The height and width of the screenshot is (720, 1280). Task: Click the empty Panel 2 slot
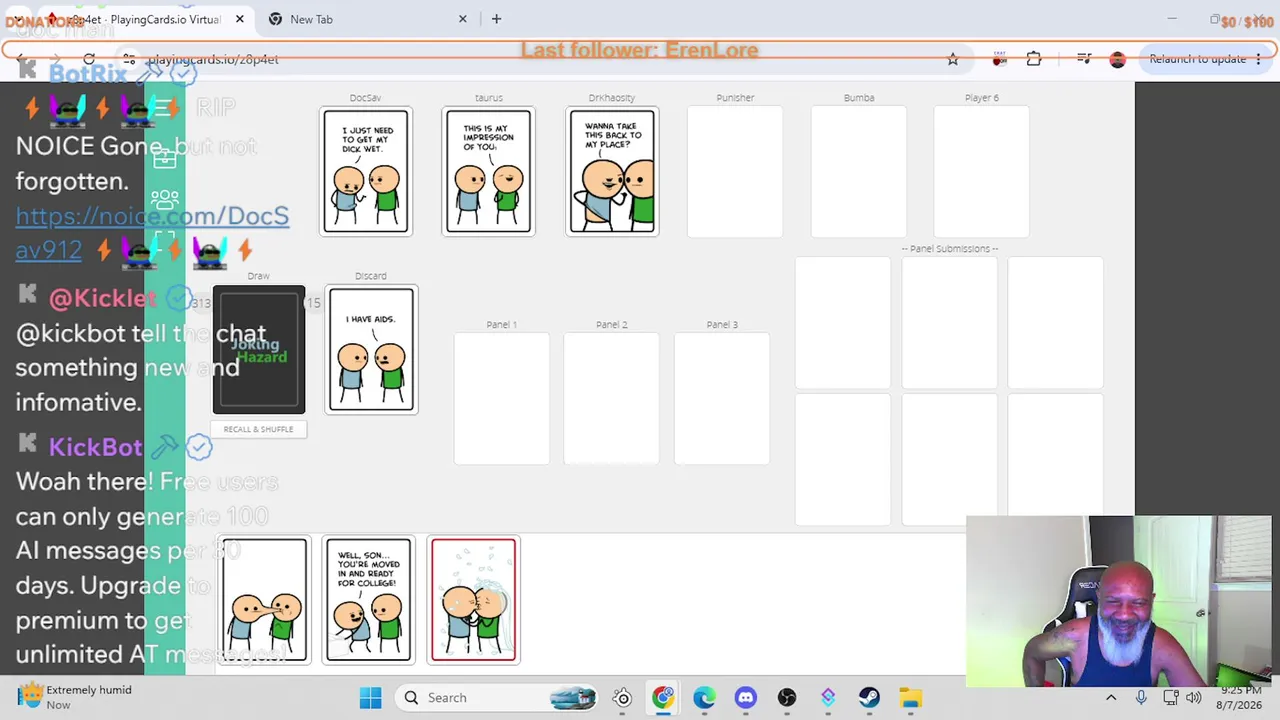(x=612, y=398)
